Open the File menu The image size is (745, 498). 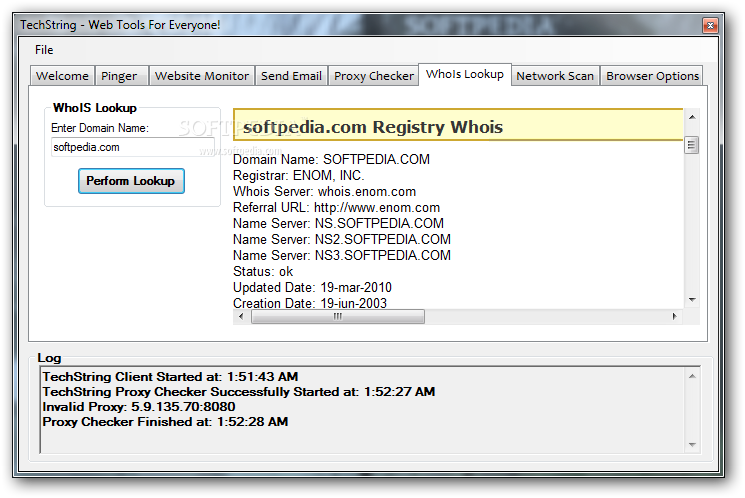point(44,50)
